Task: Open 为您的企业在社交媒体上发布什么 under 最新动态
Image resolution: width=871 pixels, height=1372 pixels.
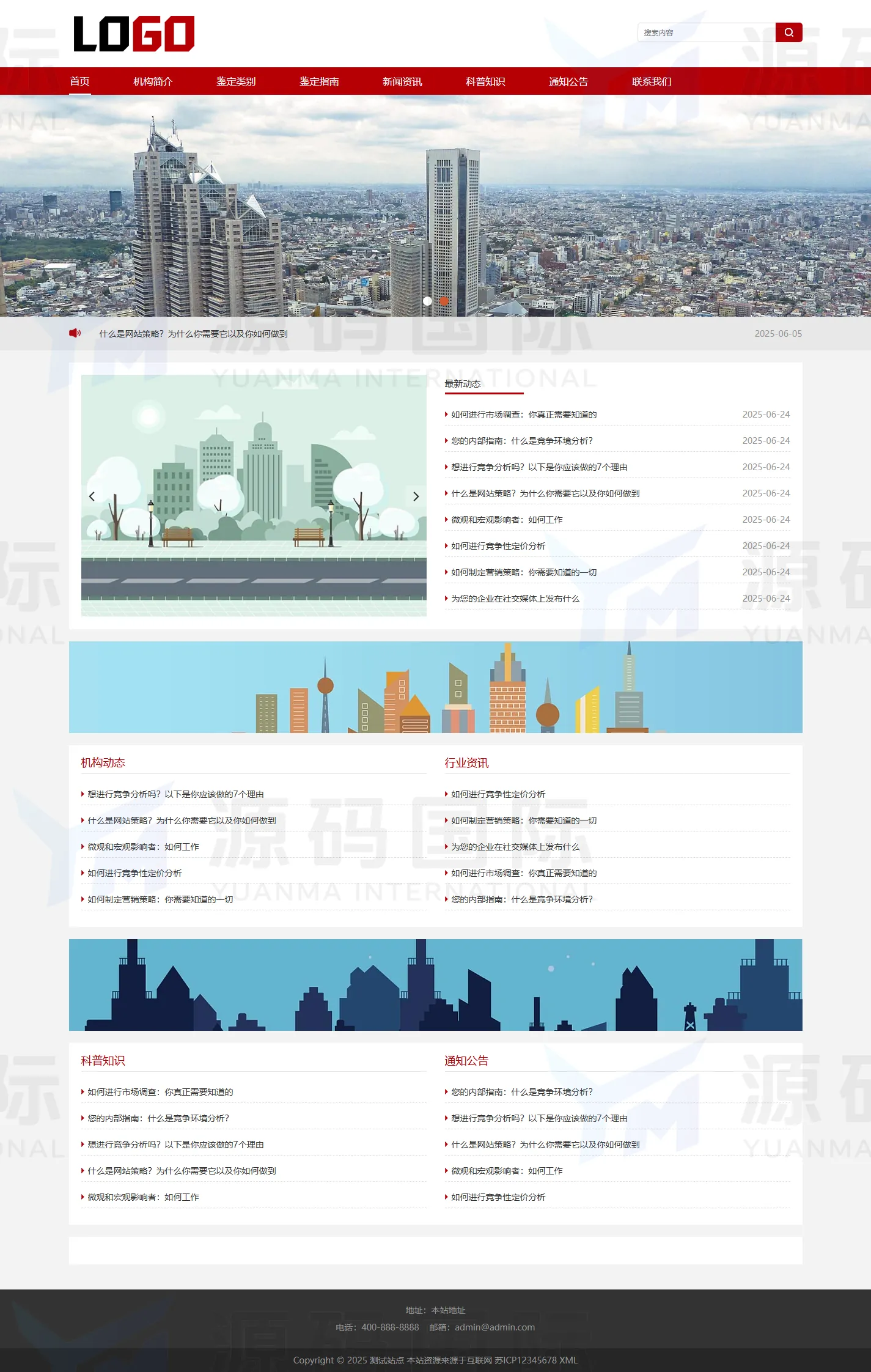Action: 515,599
